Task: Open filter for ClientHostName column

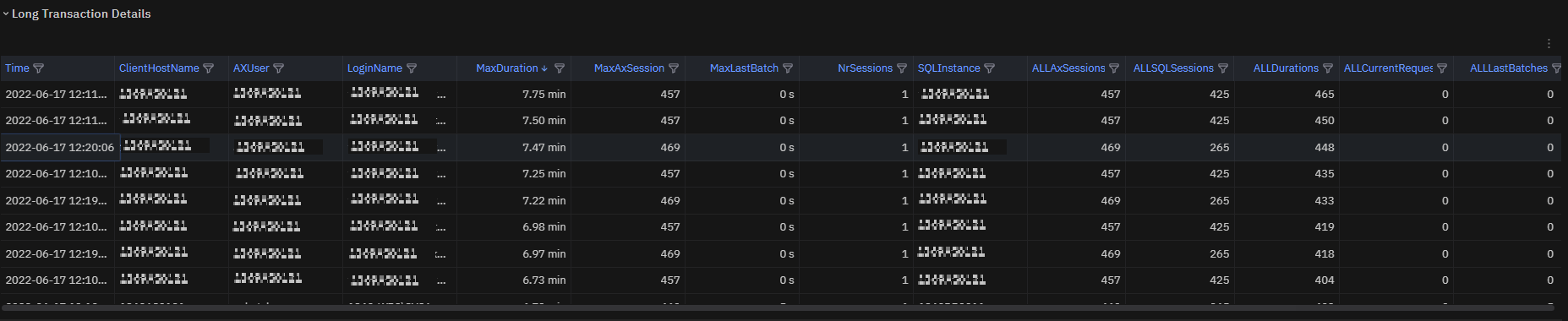Action: pyautogui.click(x=209, y=68)
